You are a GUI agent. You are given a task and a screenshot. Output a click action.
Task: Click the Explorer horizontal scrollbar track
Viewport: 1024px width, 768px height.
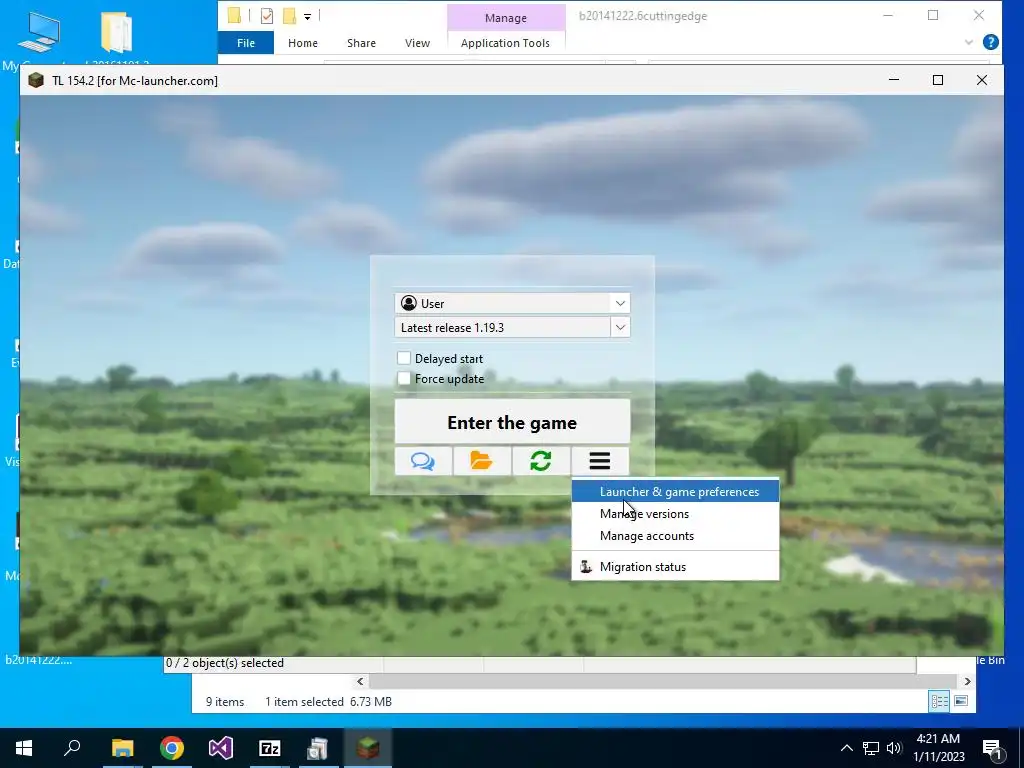pos(664,681)
